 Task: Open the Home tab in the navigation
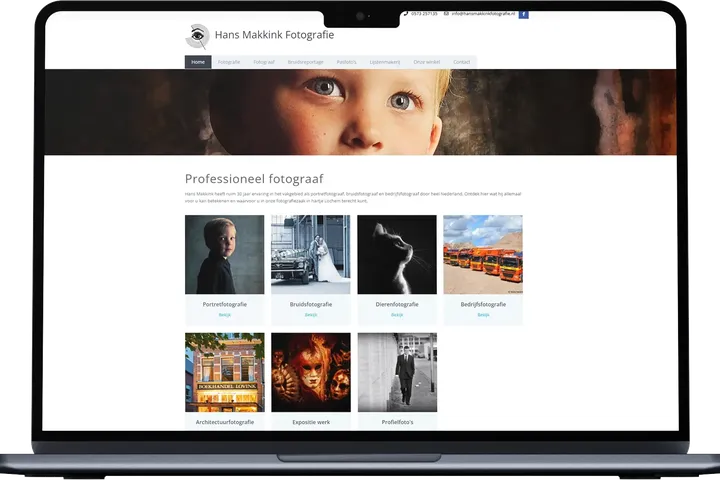[x=198, y=62]
